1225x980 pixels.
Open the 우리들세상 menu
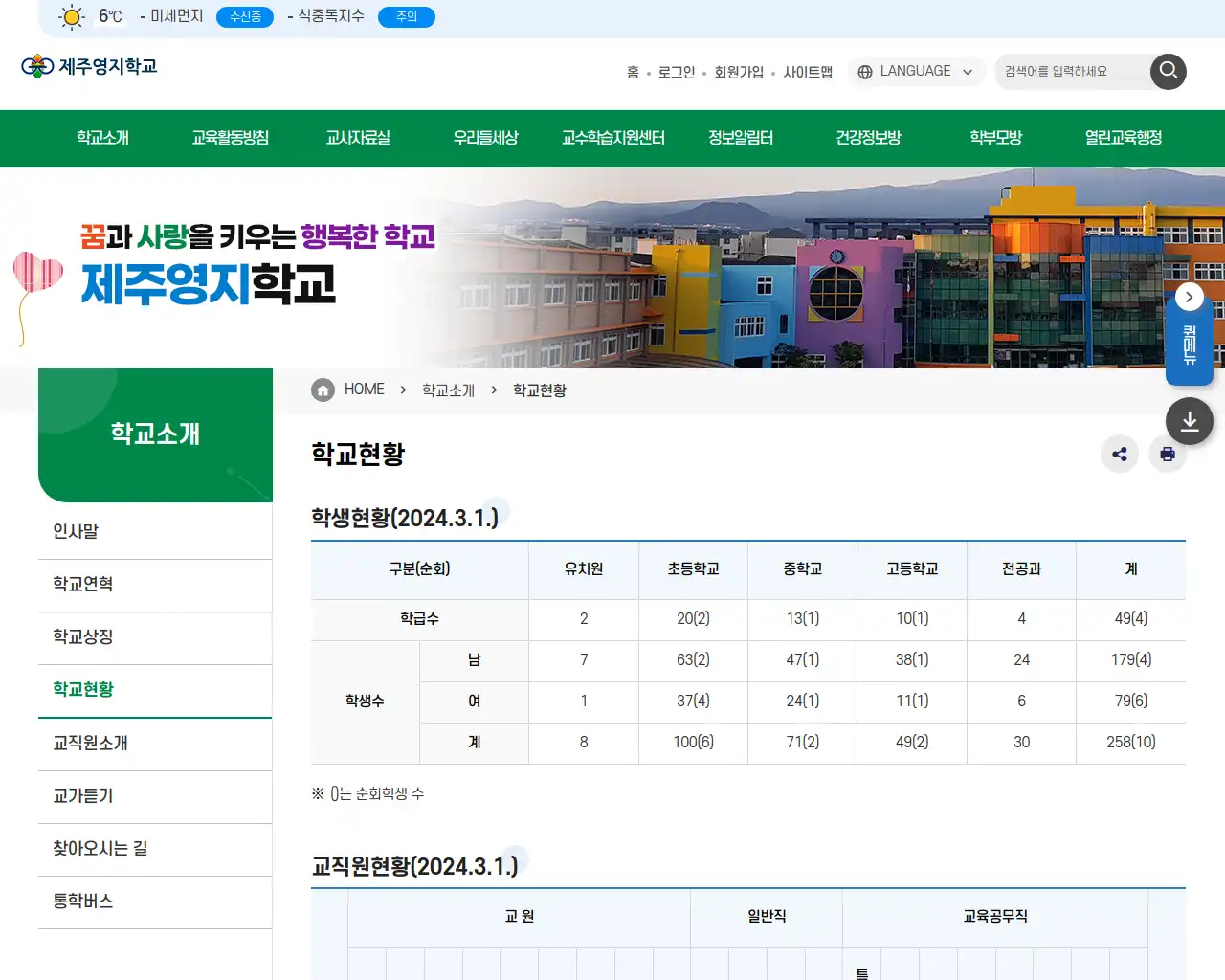[485, 138]
